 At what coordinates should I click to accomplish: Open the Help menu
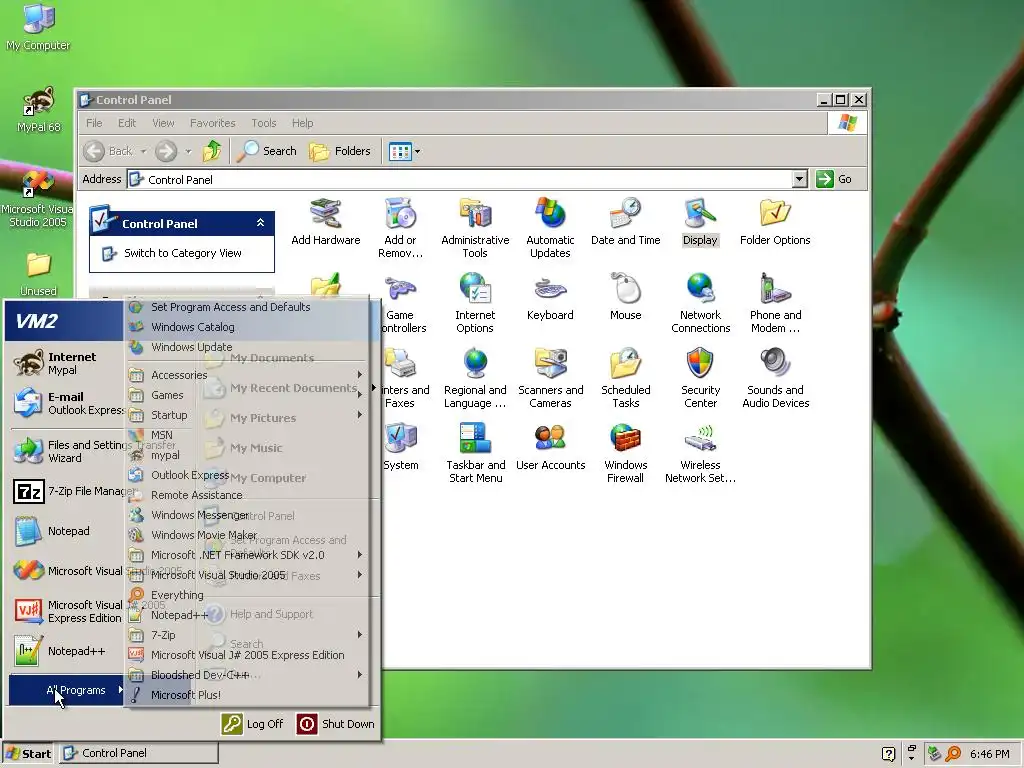[302, 123]
